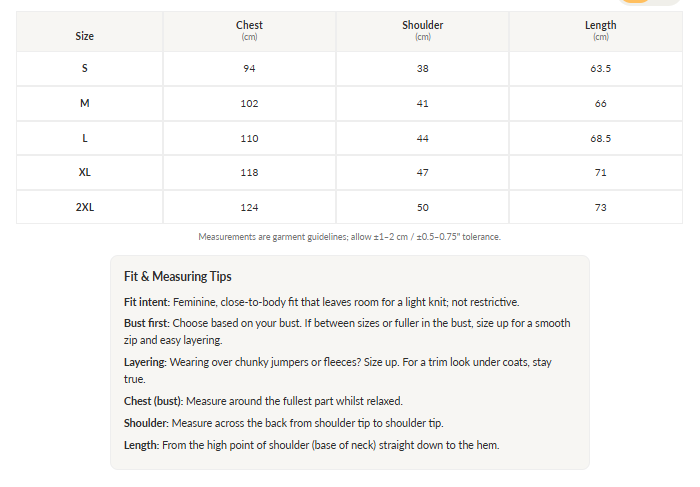Click the chest value 94 for size S
Viewport: 700px width, 487px height.
[249, 69]
